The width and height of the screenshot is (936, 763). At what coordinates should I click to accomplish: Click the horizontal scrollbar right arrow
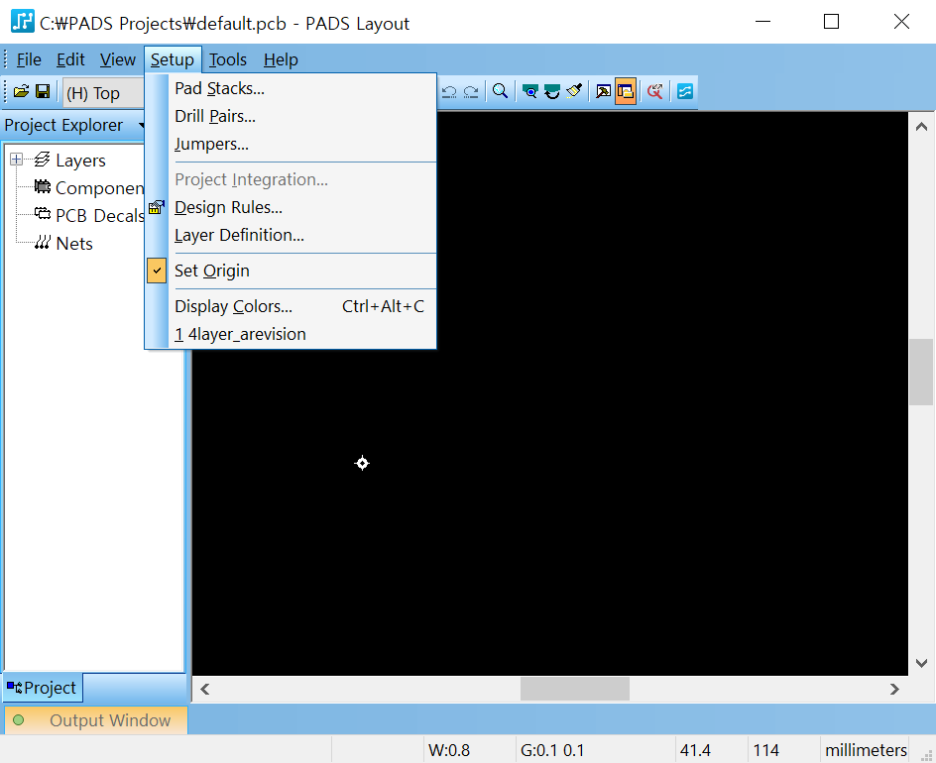[x=894, y=689]
